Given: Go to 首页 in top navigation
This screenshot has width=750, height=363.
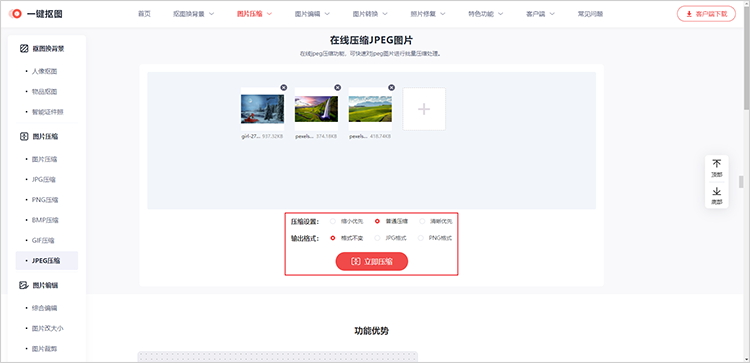Looking at the screenshot, I should [x=144, y=14].
